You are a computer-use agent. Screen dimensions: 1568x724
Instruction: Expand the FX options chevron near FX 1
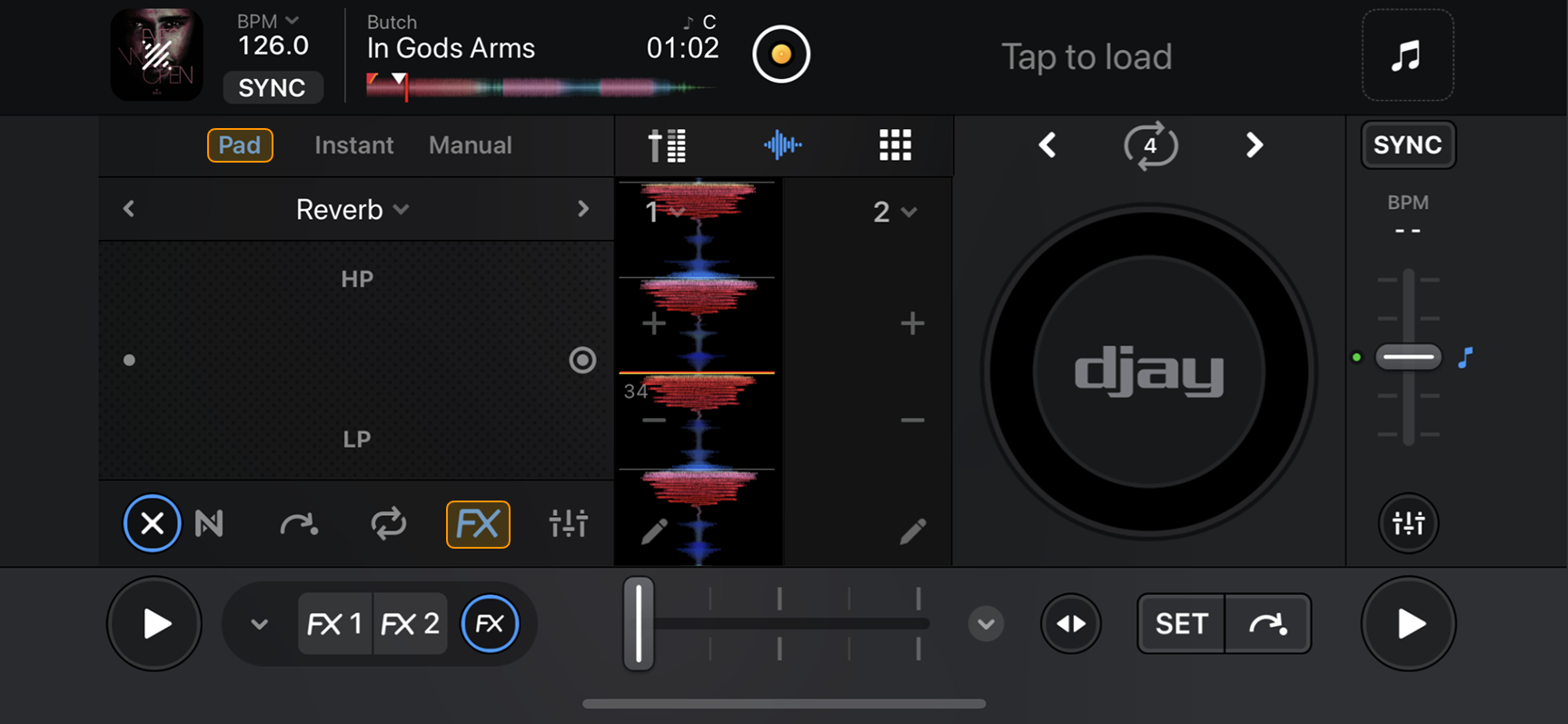click(259, 624)
